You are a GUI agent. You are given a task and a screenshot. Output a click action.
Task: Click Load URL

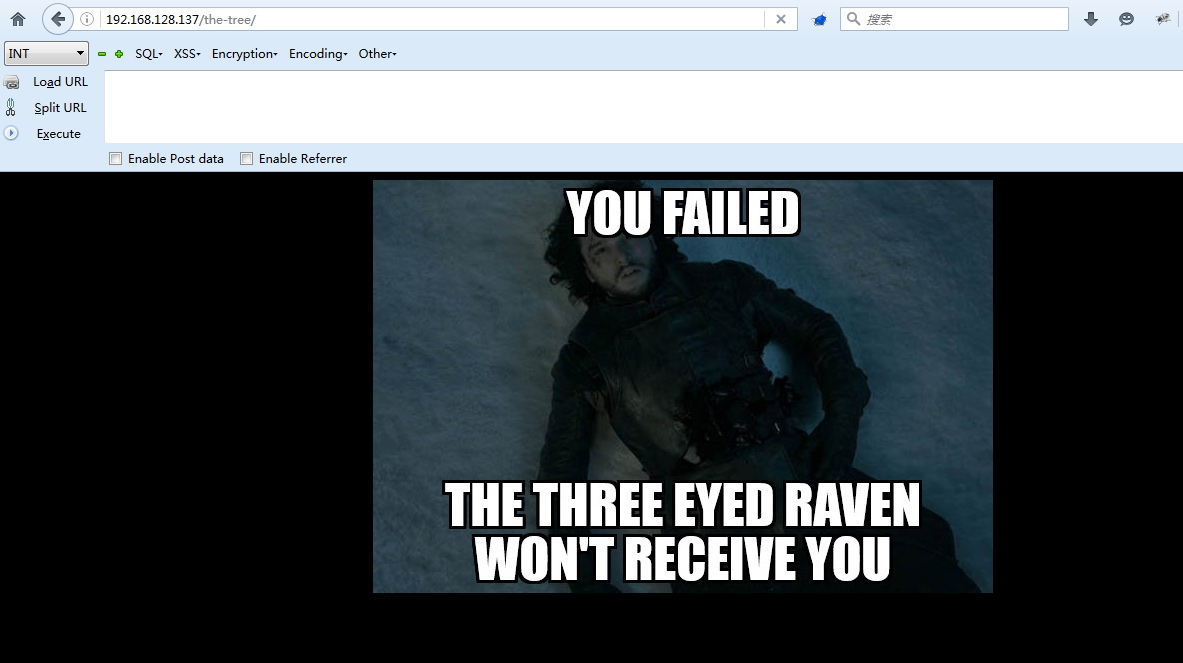pos(60,81)
